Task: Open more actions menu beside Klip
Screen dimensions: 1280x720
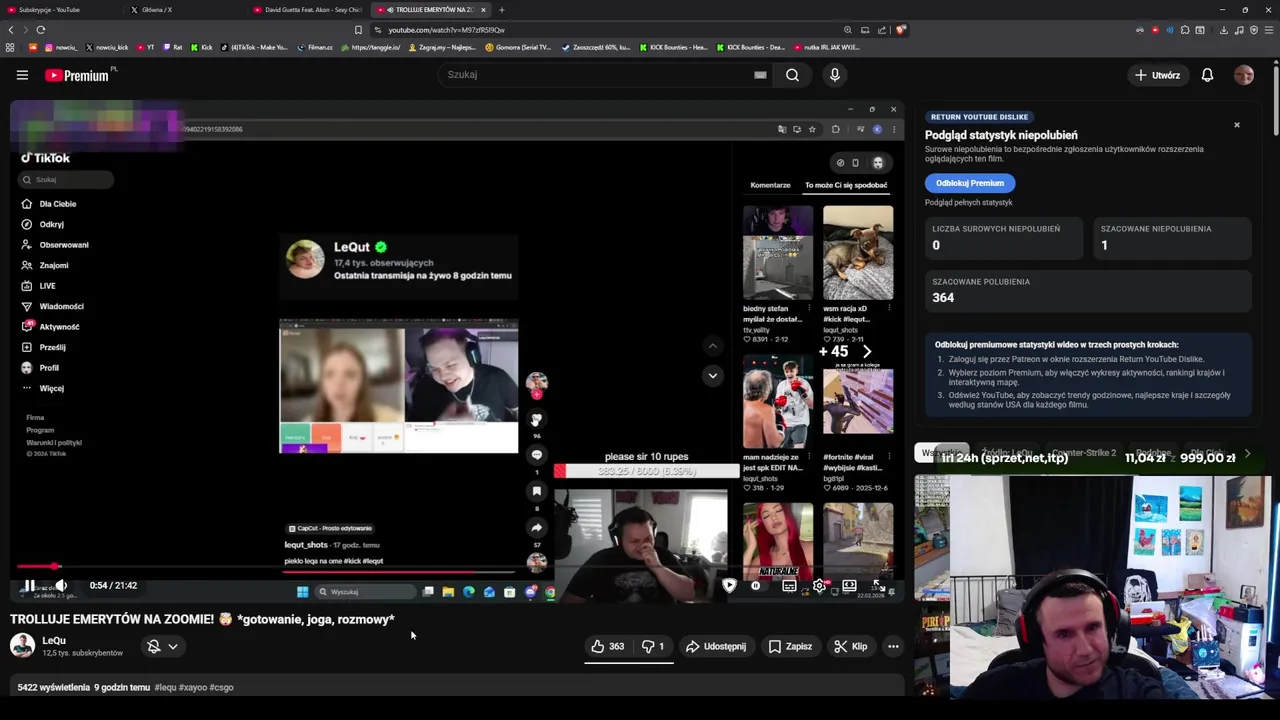Action: pyautogui.click(x=893, y=646)
